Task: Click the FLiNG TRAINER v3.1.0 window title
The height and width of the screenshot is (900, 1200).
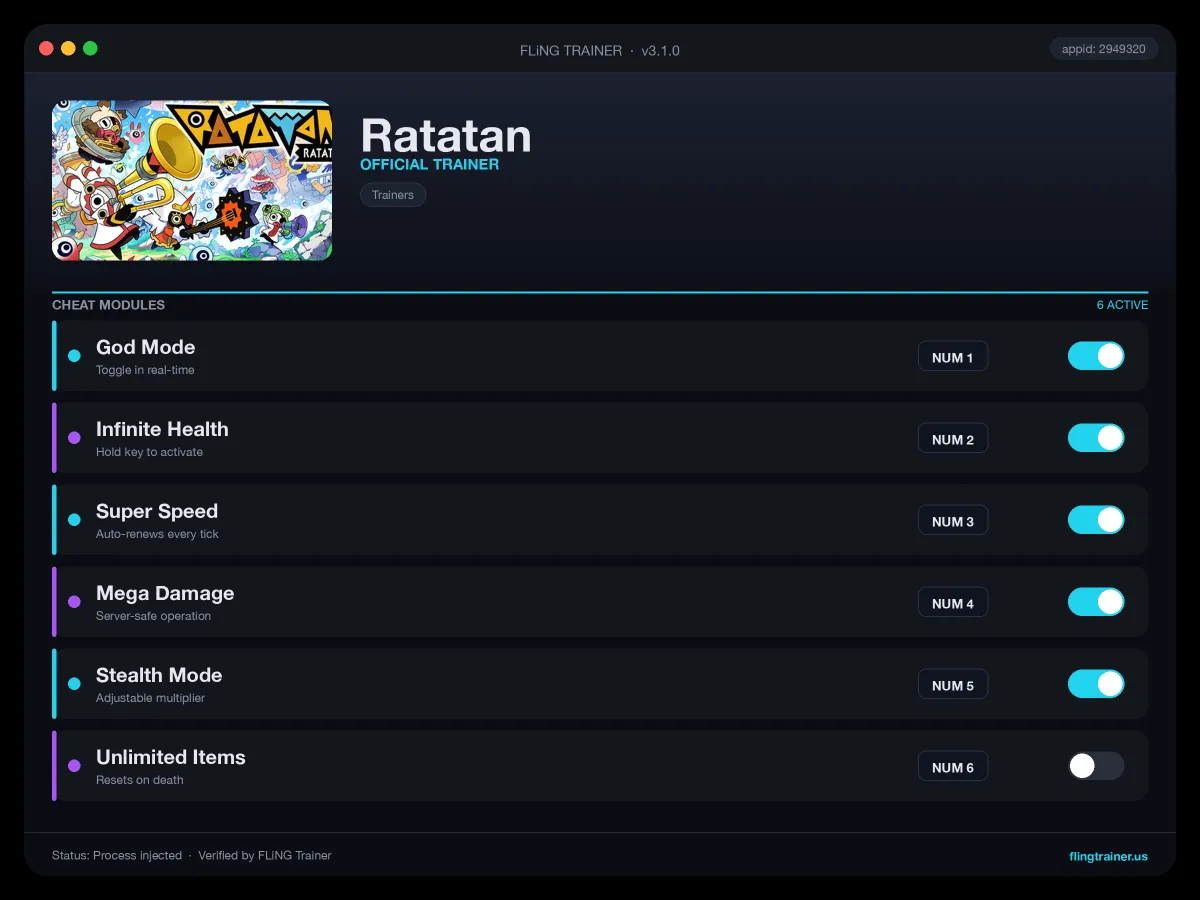Action: [x=600, y=50]
